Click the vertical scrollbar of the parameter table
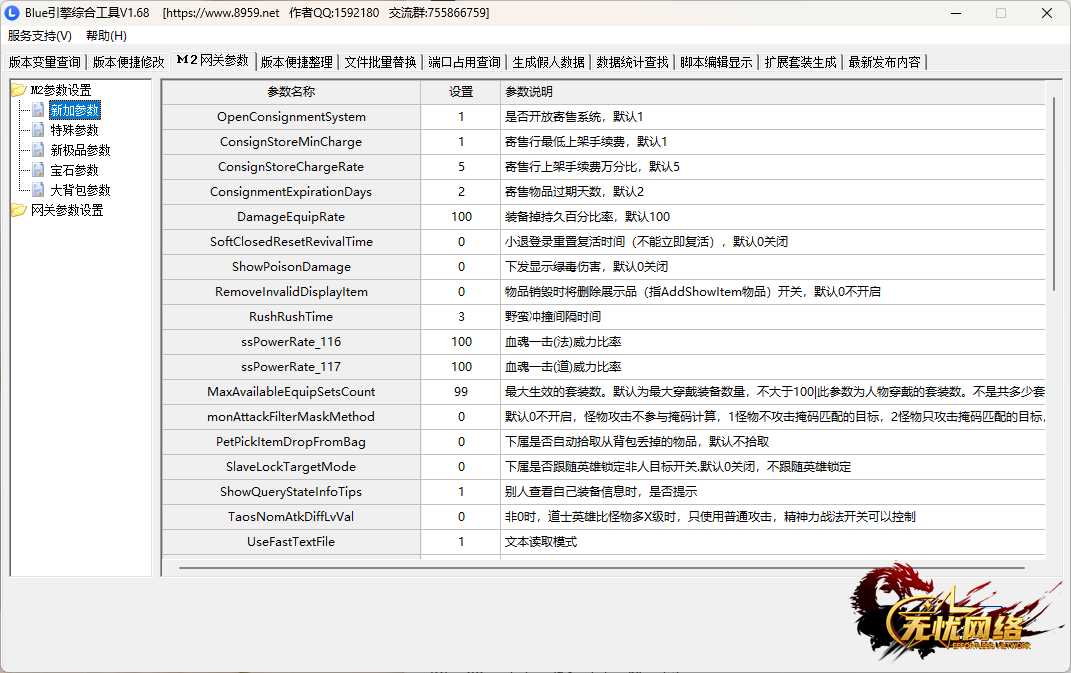Screen dimensions: 1071x673 click(x=1053, y=200)
